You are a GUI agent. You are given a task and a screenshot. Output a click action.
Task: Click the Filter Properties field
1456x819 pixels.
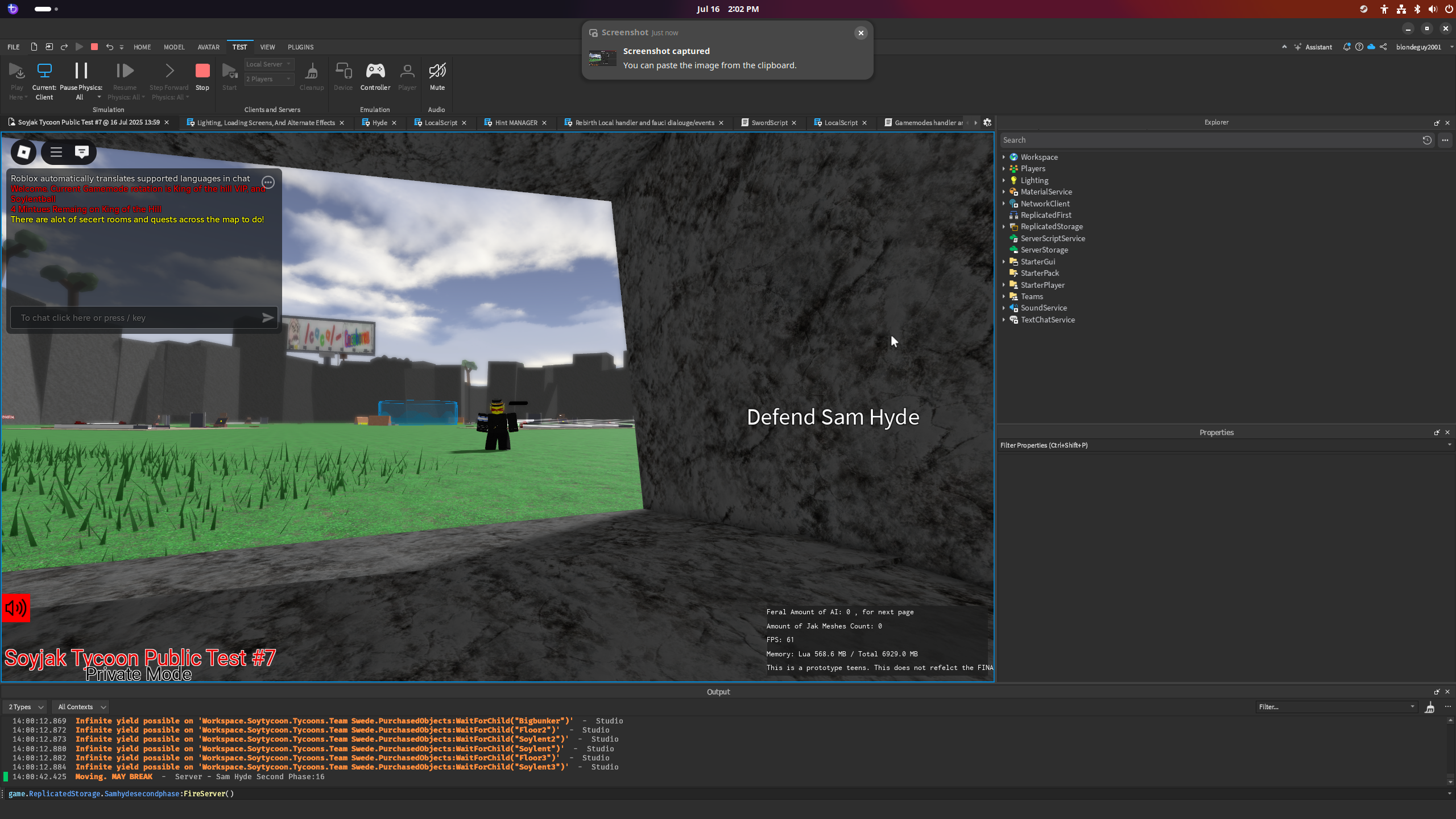tap(1223, 445)
